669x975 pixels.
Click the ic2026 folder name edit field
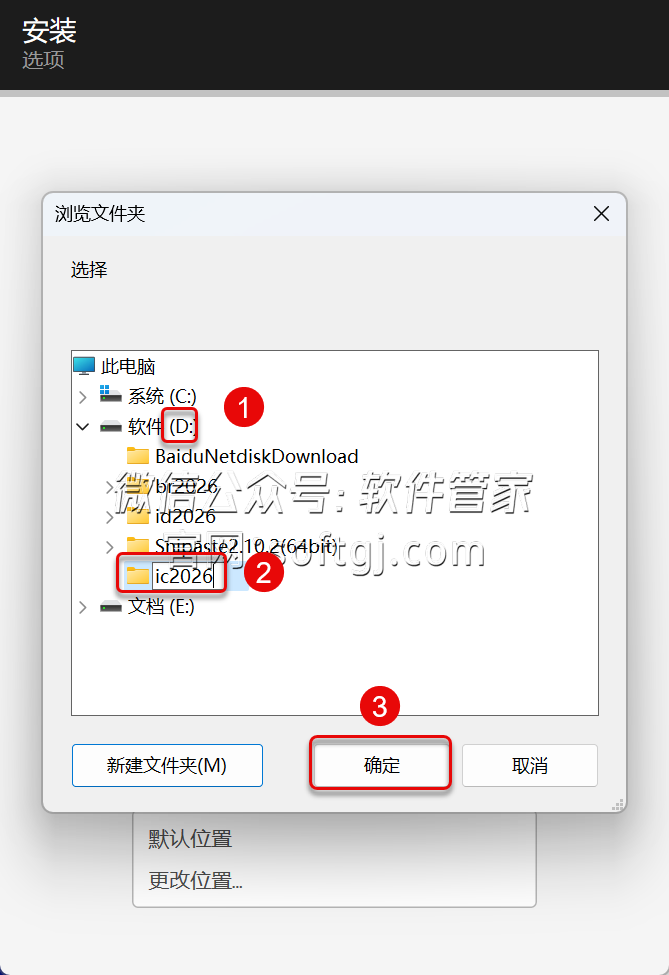[184, 576]
